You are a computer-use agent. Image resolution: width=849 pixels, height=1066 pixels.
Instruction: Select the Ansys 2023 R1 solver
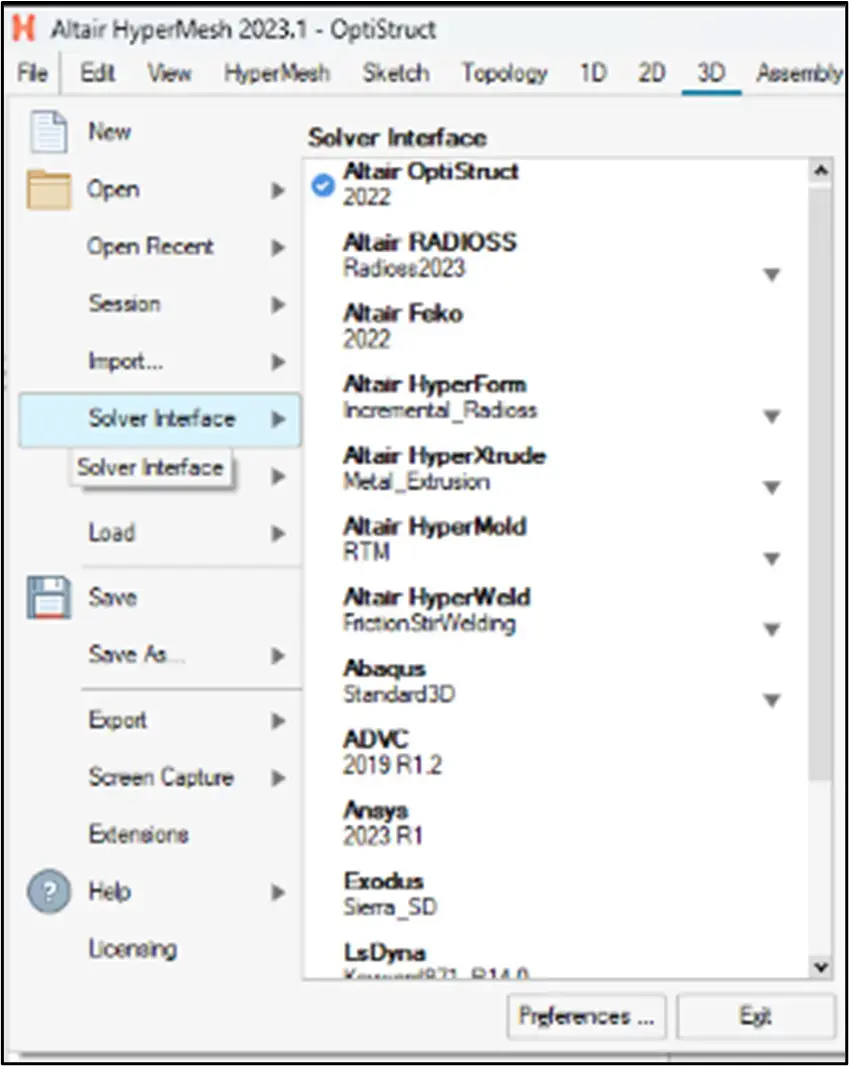click(x=383, y=823)
